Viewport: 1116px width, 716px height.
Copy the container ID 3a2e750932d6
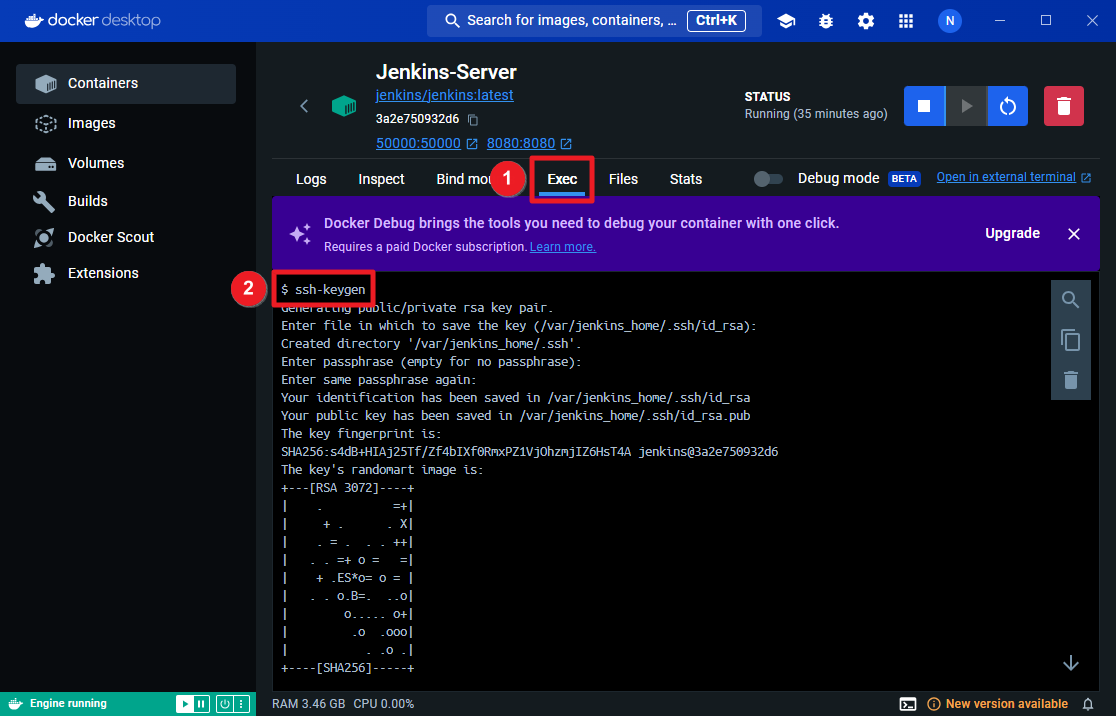(x=473, y=120)
